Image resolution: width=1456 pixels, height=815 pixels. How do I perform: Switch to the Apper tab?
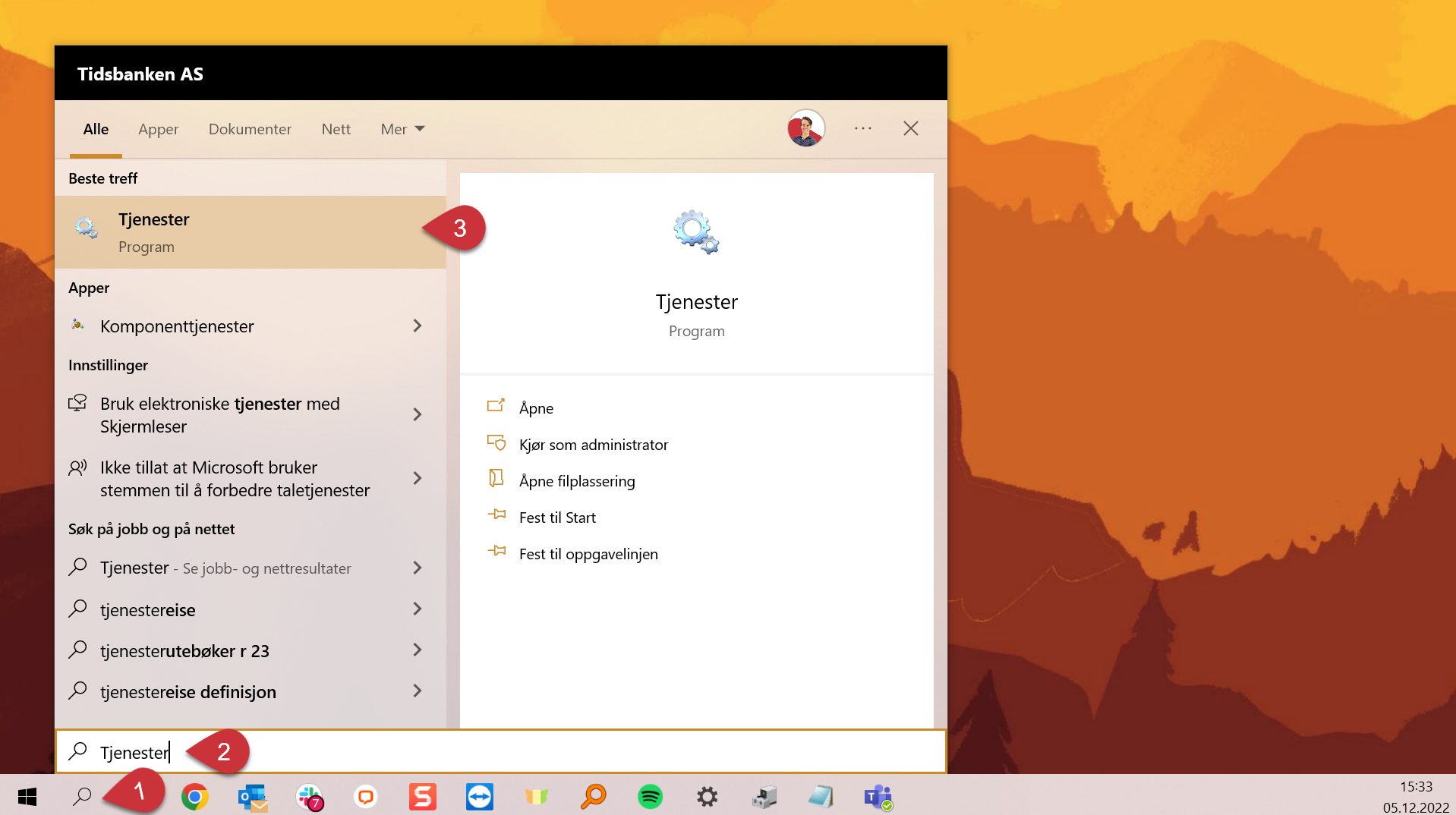coord(158,129)
